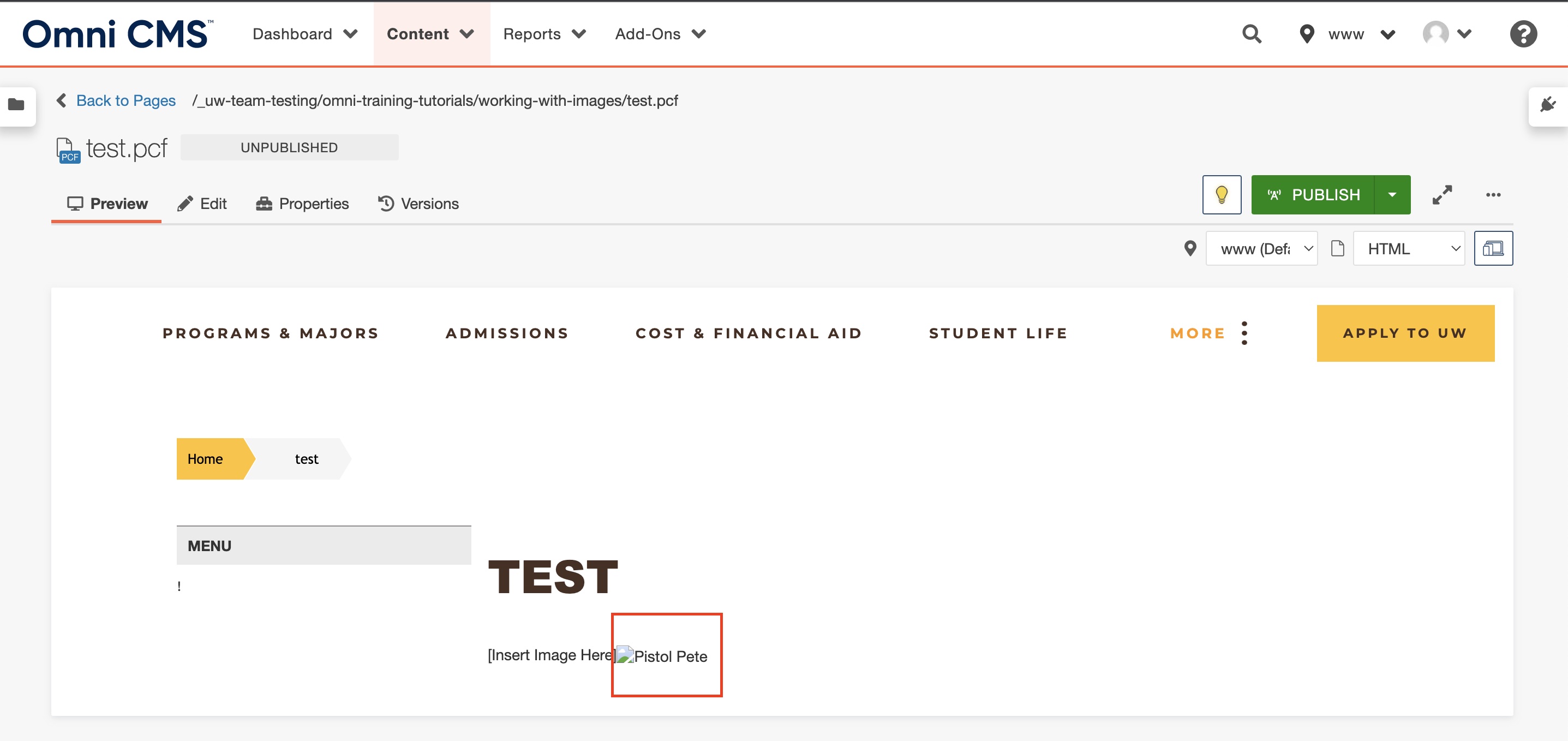Open STUDENT LIFE nav link
The height and width of the screenshot is (741, 1568).
point(998,333)
